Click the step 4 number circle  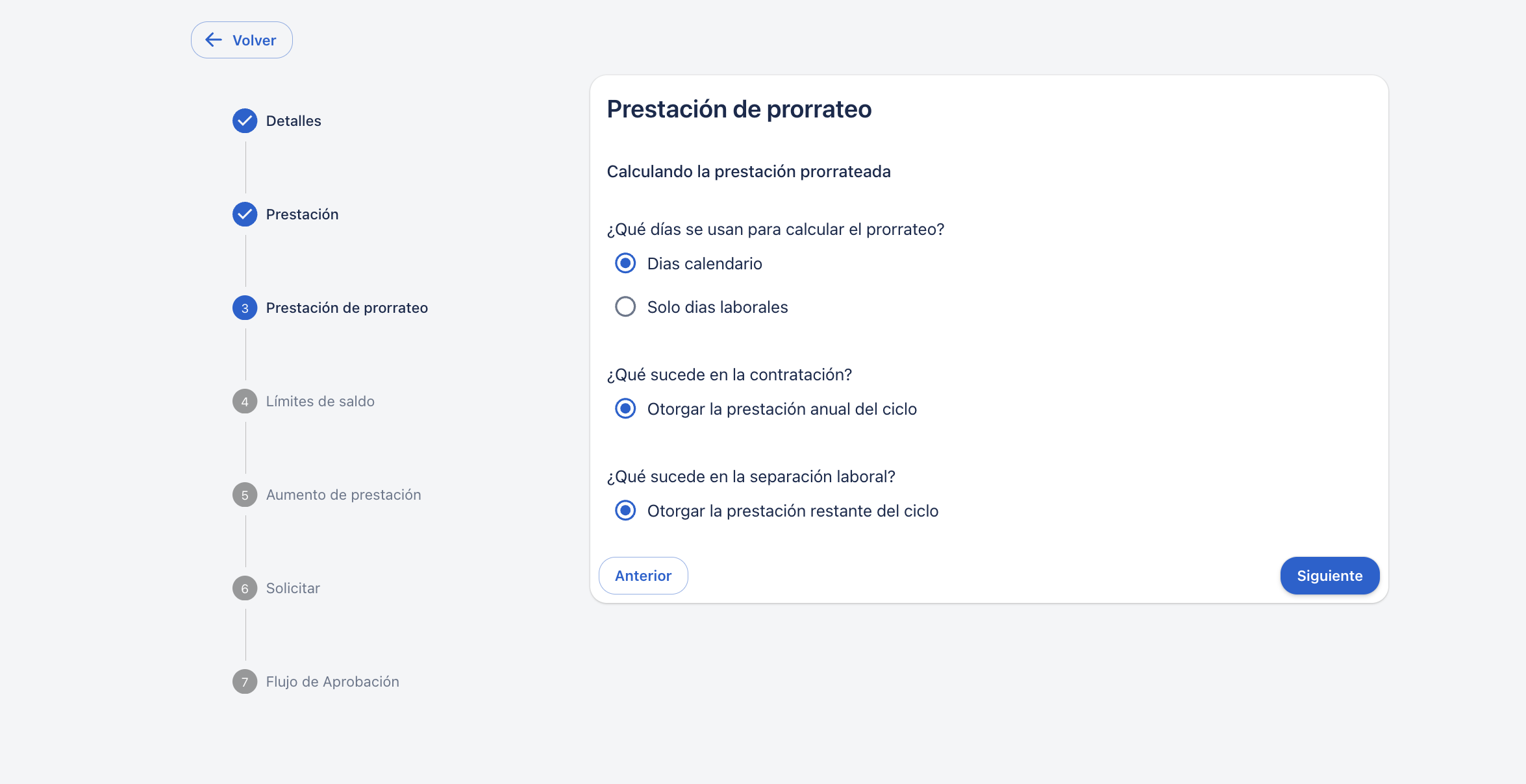tap(245, 401)
